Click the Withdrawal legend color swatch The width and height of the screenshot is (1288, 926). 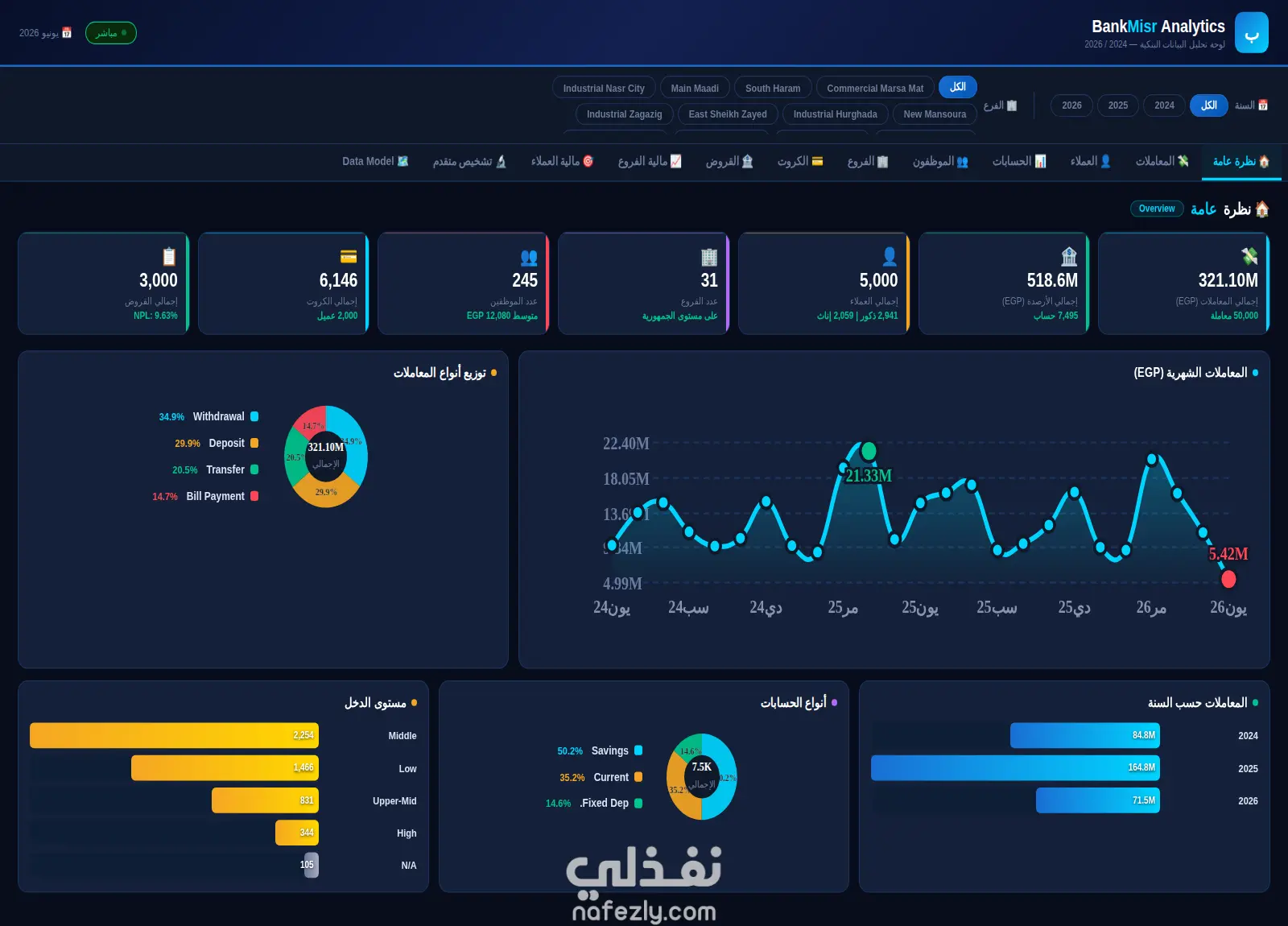pyautogui.click(x=254, y=416)
